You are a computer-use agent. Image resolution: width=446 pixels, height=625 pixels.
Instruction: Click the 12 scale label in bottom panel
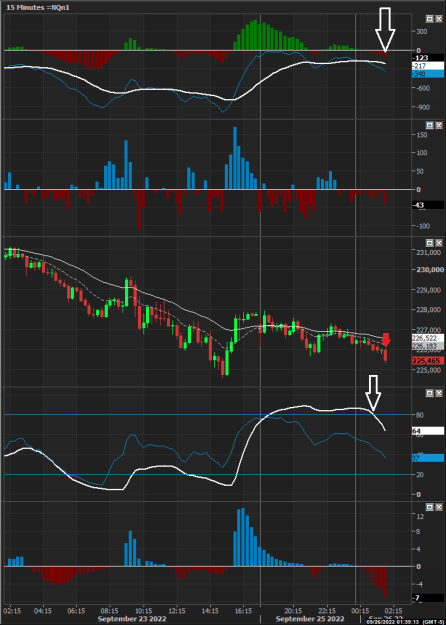tap(419, 517)
